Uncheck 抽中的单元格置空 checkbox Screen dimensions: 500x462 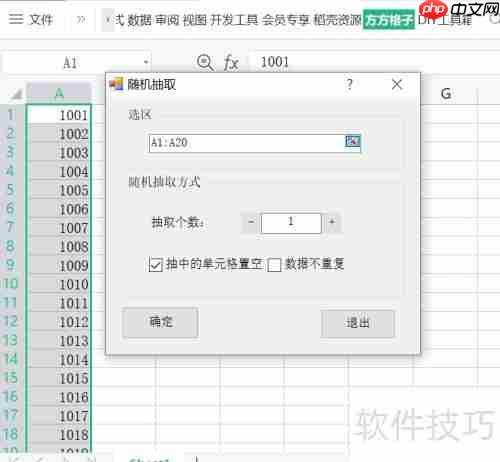[156, 265]
